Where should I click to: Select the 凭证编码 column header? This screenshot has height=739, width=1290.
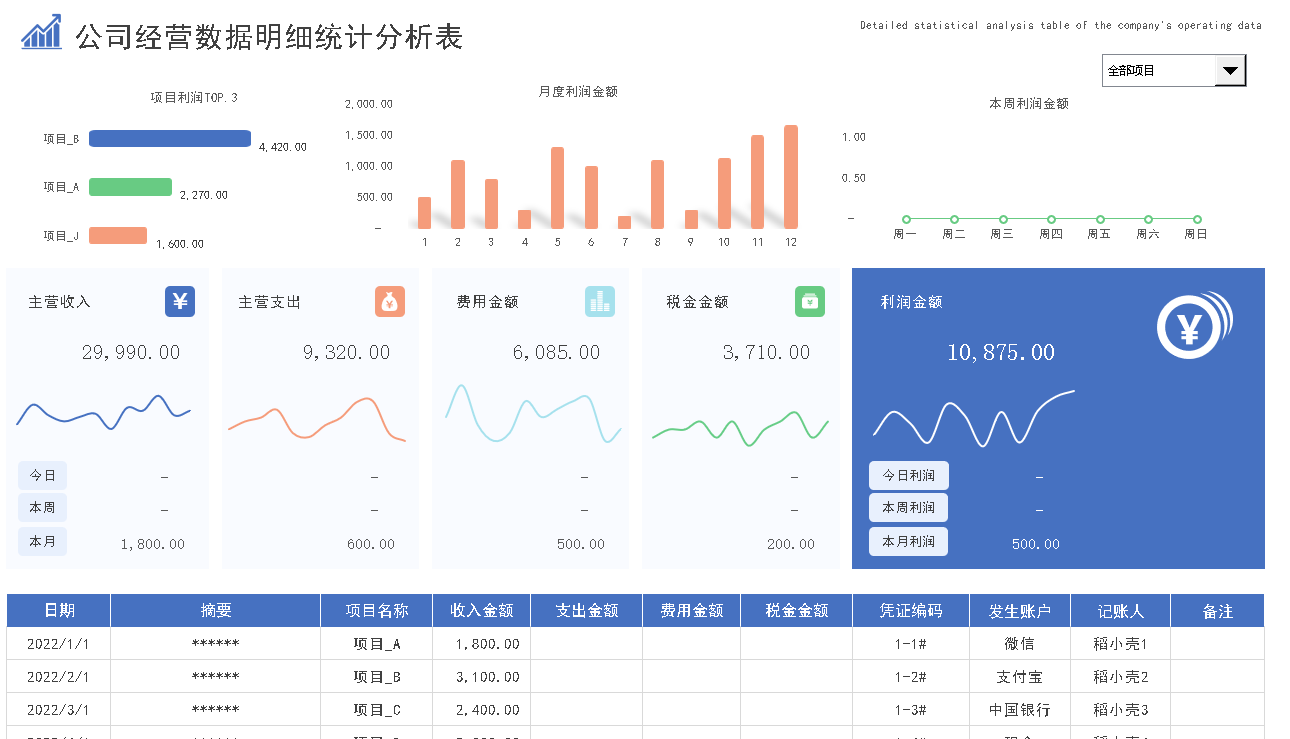point(911,611)
